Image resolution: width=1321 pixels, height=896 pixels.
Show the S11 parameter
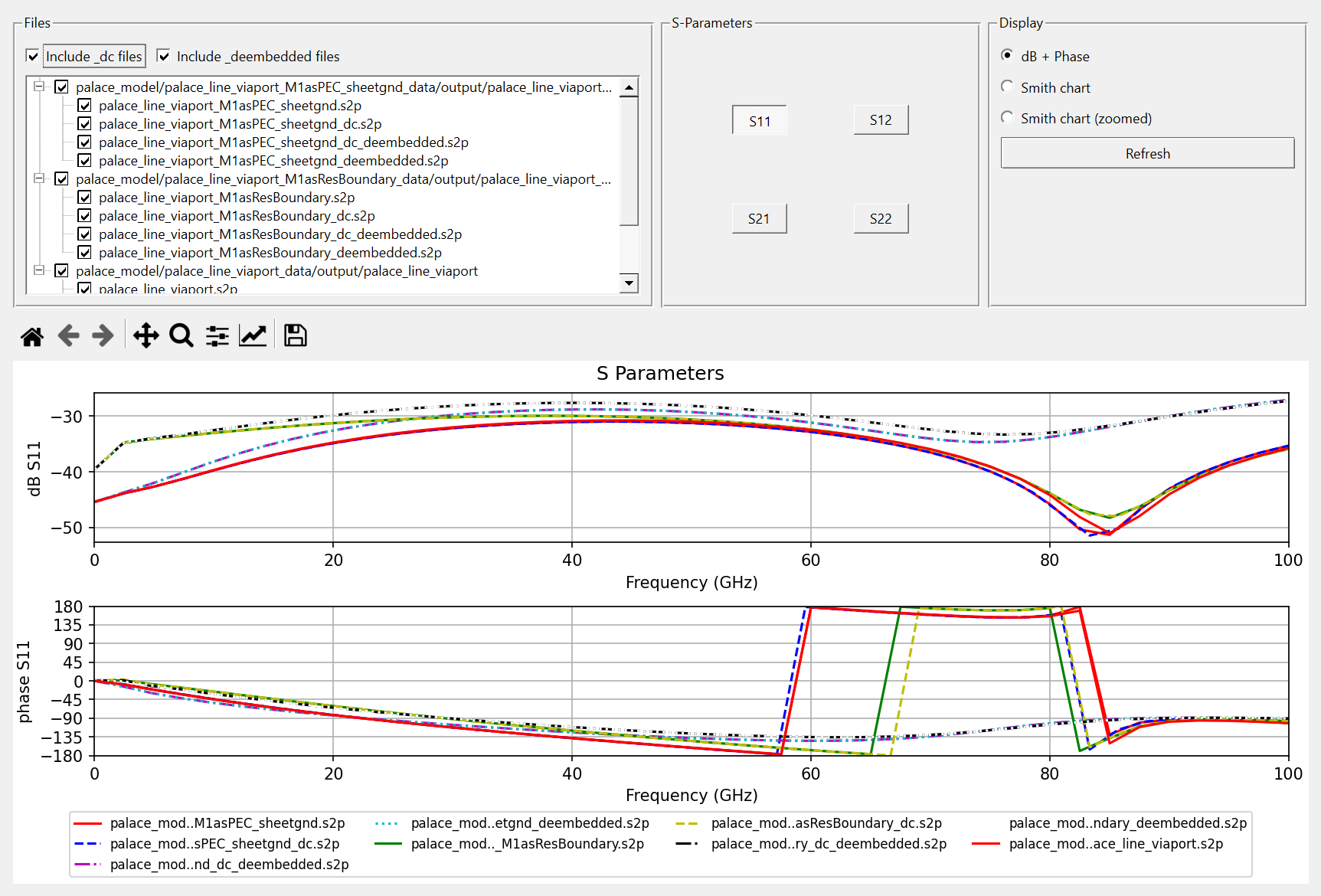pyautogui.click(x=760, y=120)
